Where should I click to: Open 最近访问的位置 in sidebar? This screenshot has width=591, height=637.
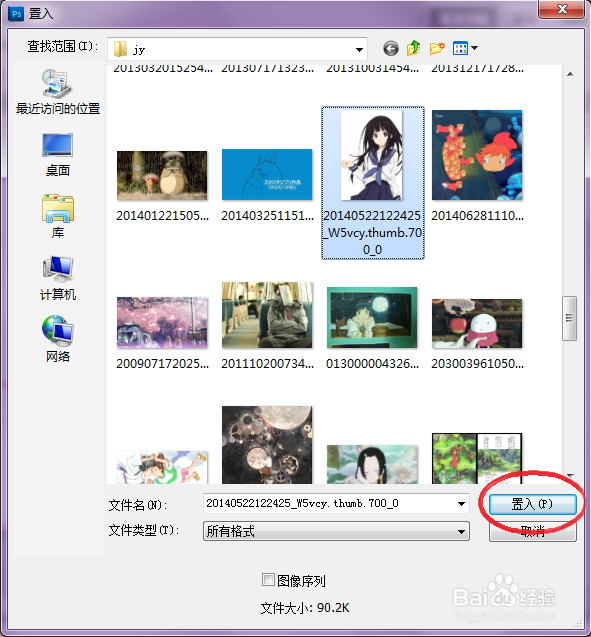[58, 91]
